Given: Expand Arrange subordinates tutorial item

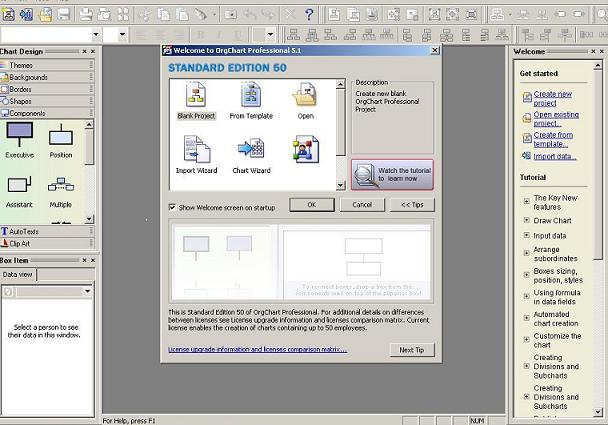Looking at the screenshot, I should 527,253.
